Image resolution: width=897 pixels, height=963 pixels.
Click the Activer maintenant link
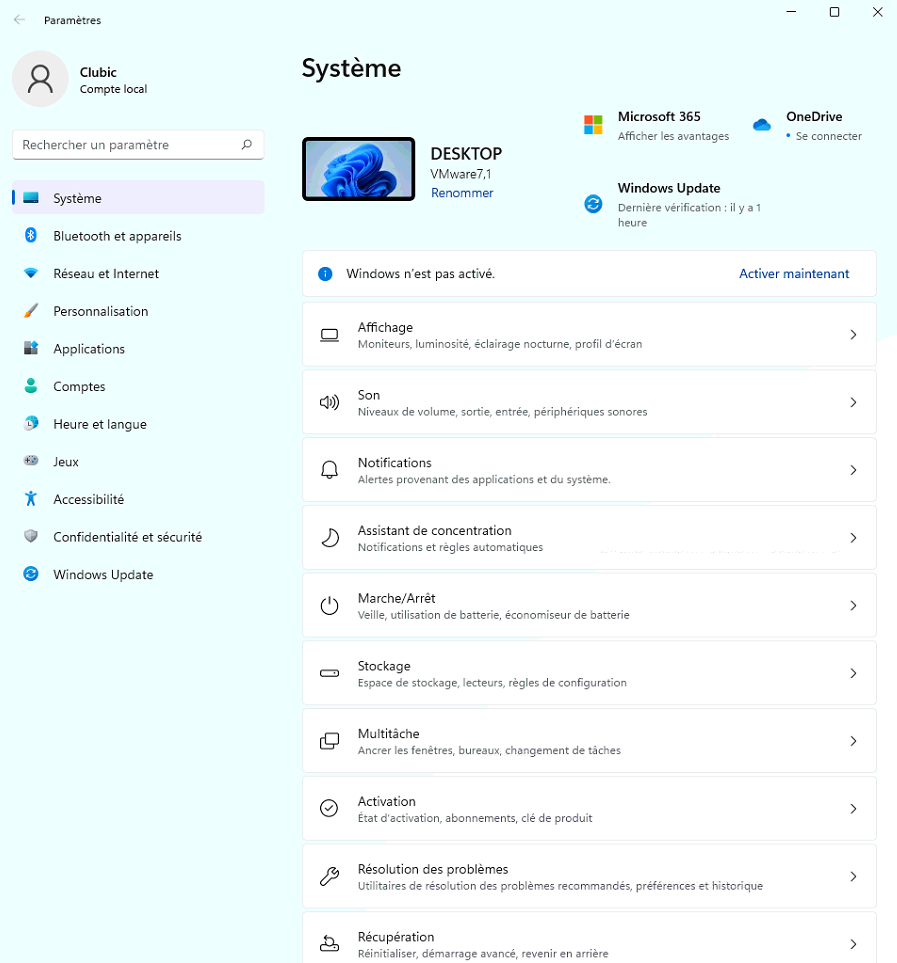(x=794, y=273)
